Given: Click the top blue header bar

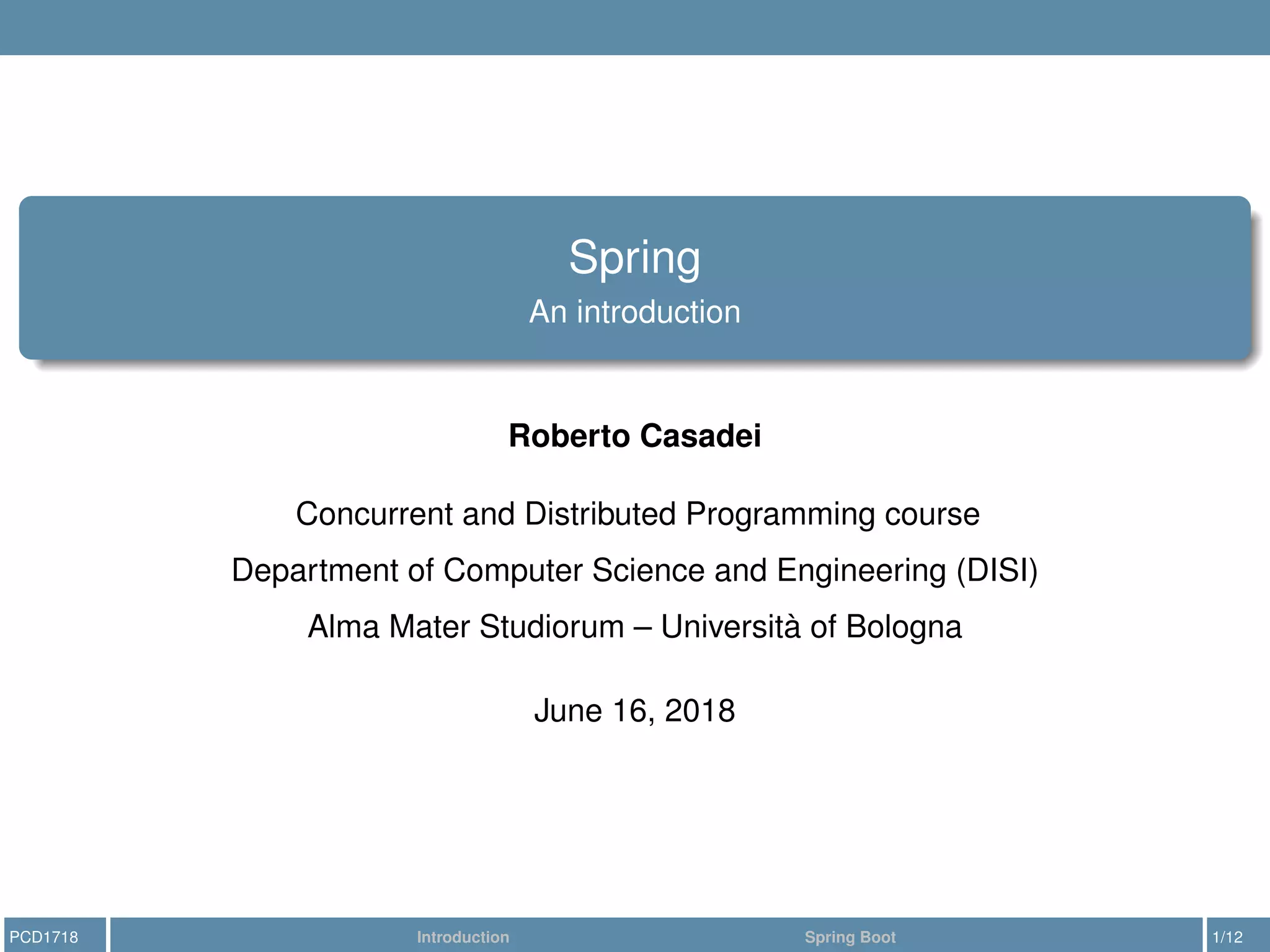Looking at the screenshot, I should pyautogui.click(x=635, y=27).
